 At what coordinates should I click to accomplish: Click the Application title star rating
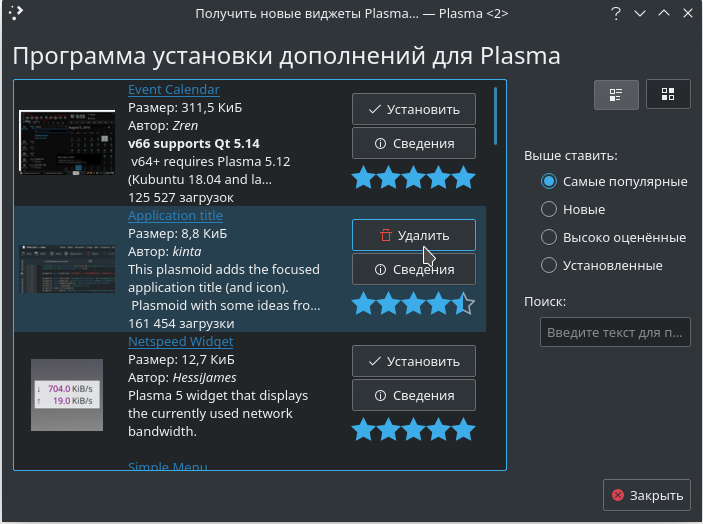point(413,303)
